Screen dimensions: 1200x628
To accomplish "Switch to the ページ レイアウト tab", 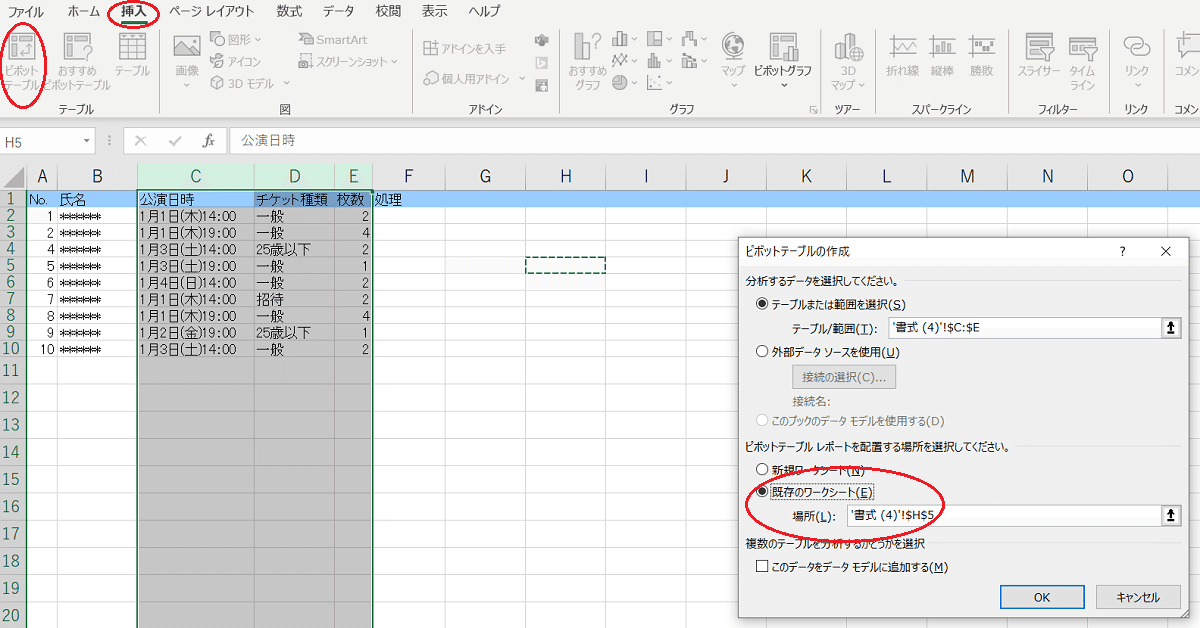I will pyautogui.click(x=211, y=11).
